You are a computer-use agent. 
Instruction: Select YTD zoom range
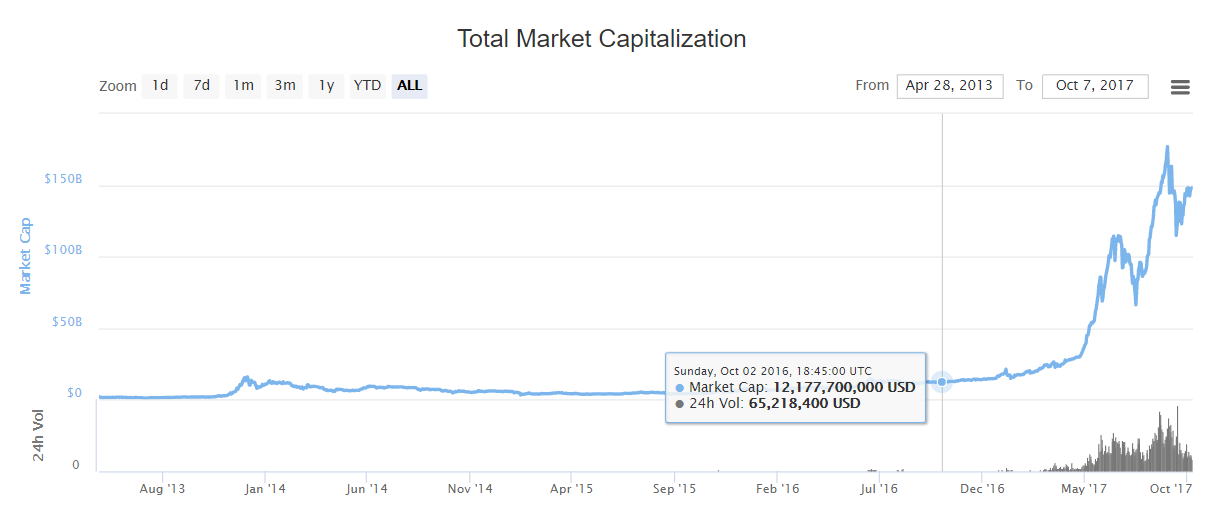pos(367,86)
